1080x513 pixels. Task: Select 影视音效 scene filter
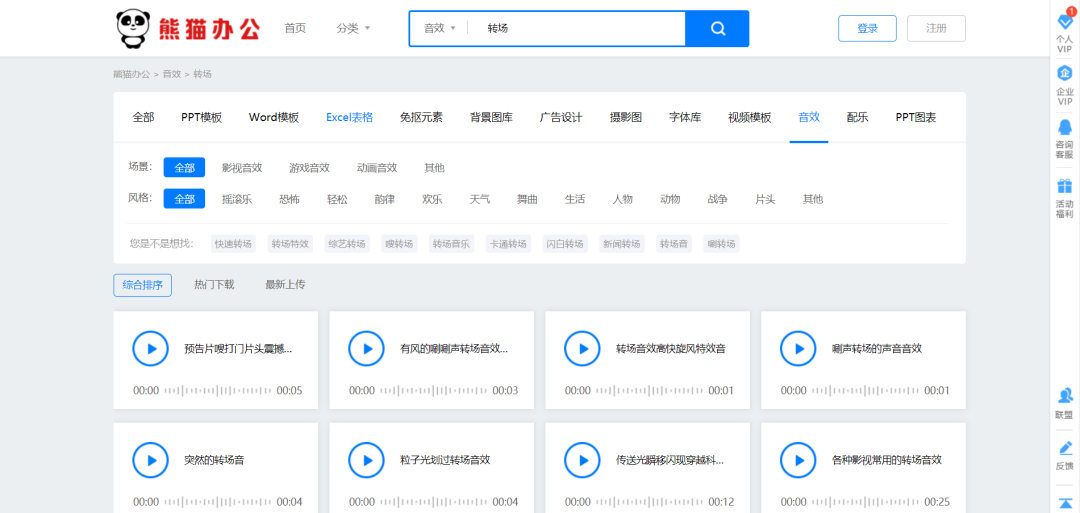242,168
